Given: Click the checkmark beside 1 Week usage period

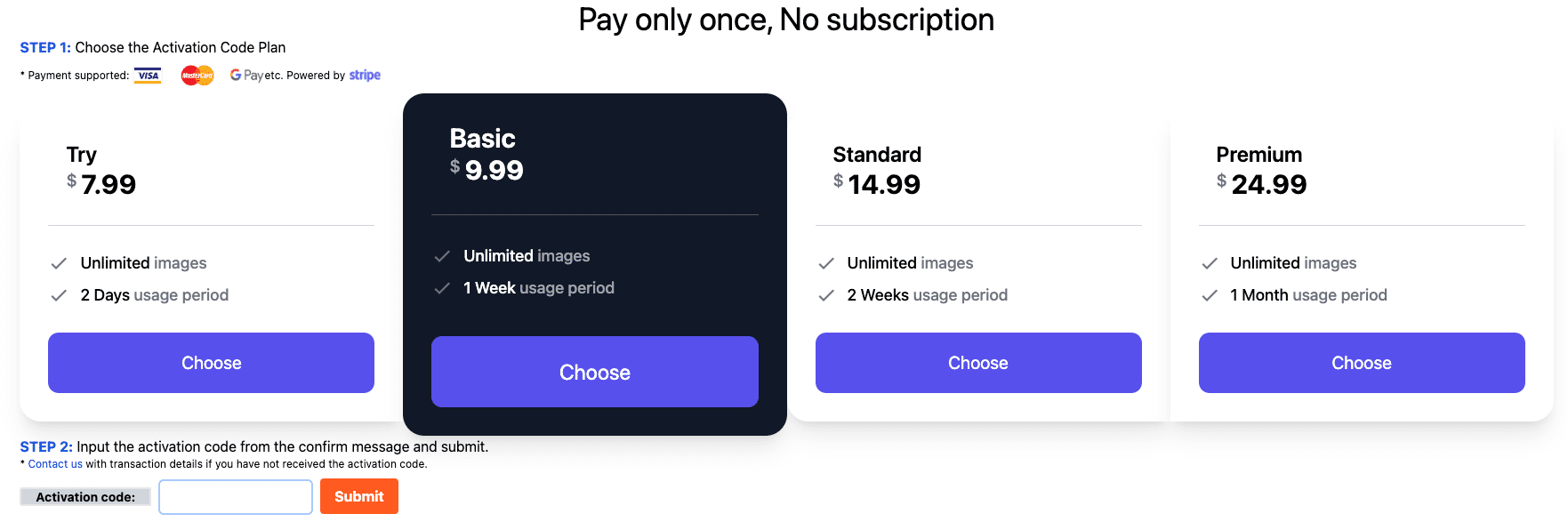Looking at the screenshot, I should pyautogui.click(x=442, y=288).
